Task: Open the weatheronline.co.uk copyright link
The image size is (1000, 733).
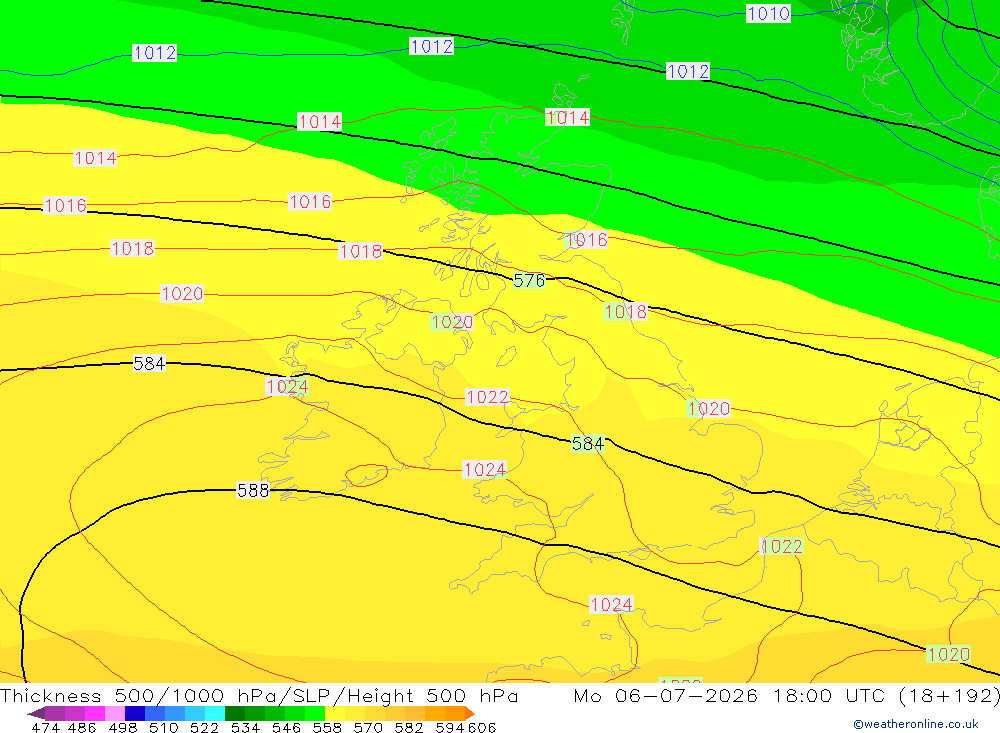Action: pos(916,724)
